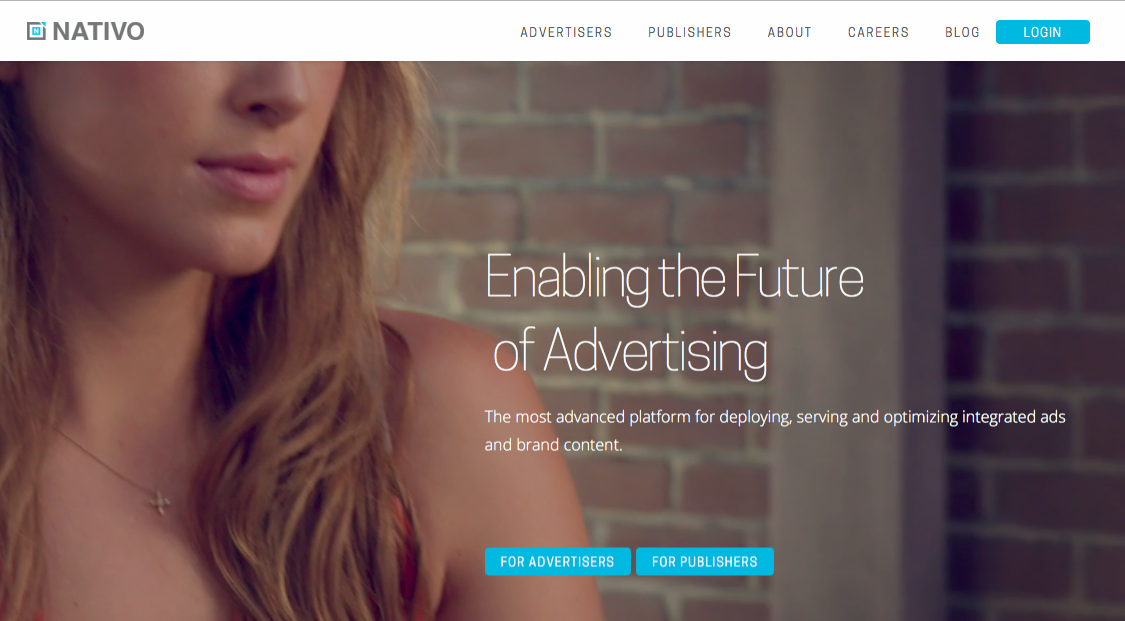Click the woman's shoulder in the hero image
1125x621 pixels.
point(459,402)
